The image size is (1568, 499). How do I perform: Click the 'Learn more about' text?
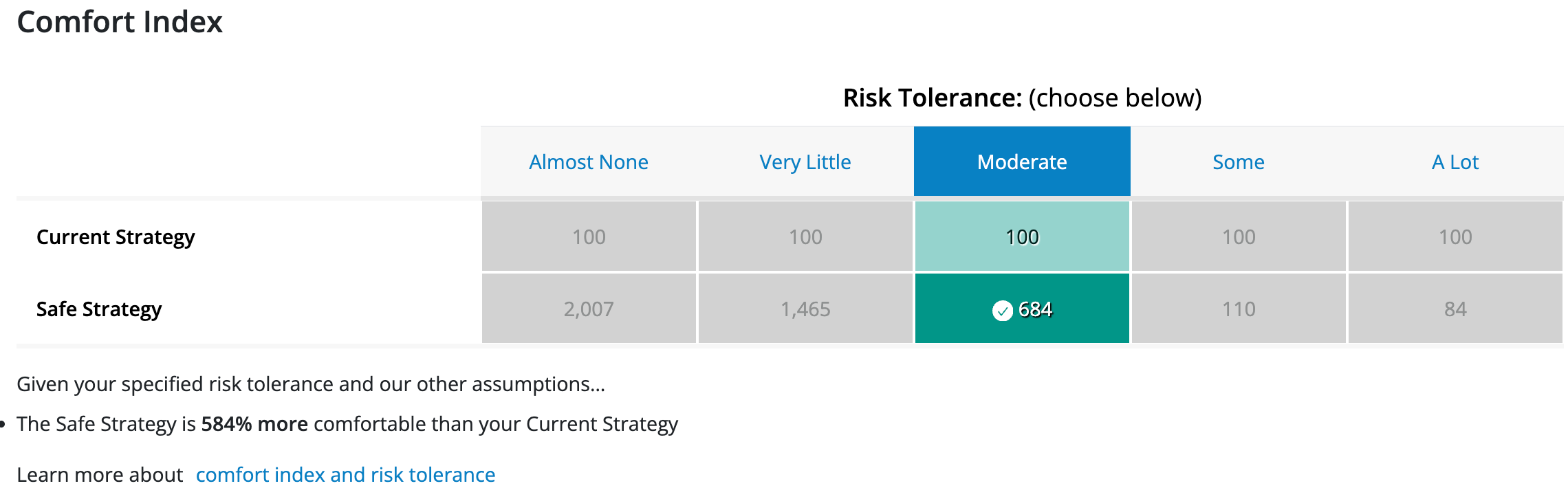pyautogui.click(x=100, y=475)
